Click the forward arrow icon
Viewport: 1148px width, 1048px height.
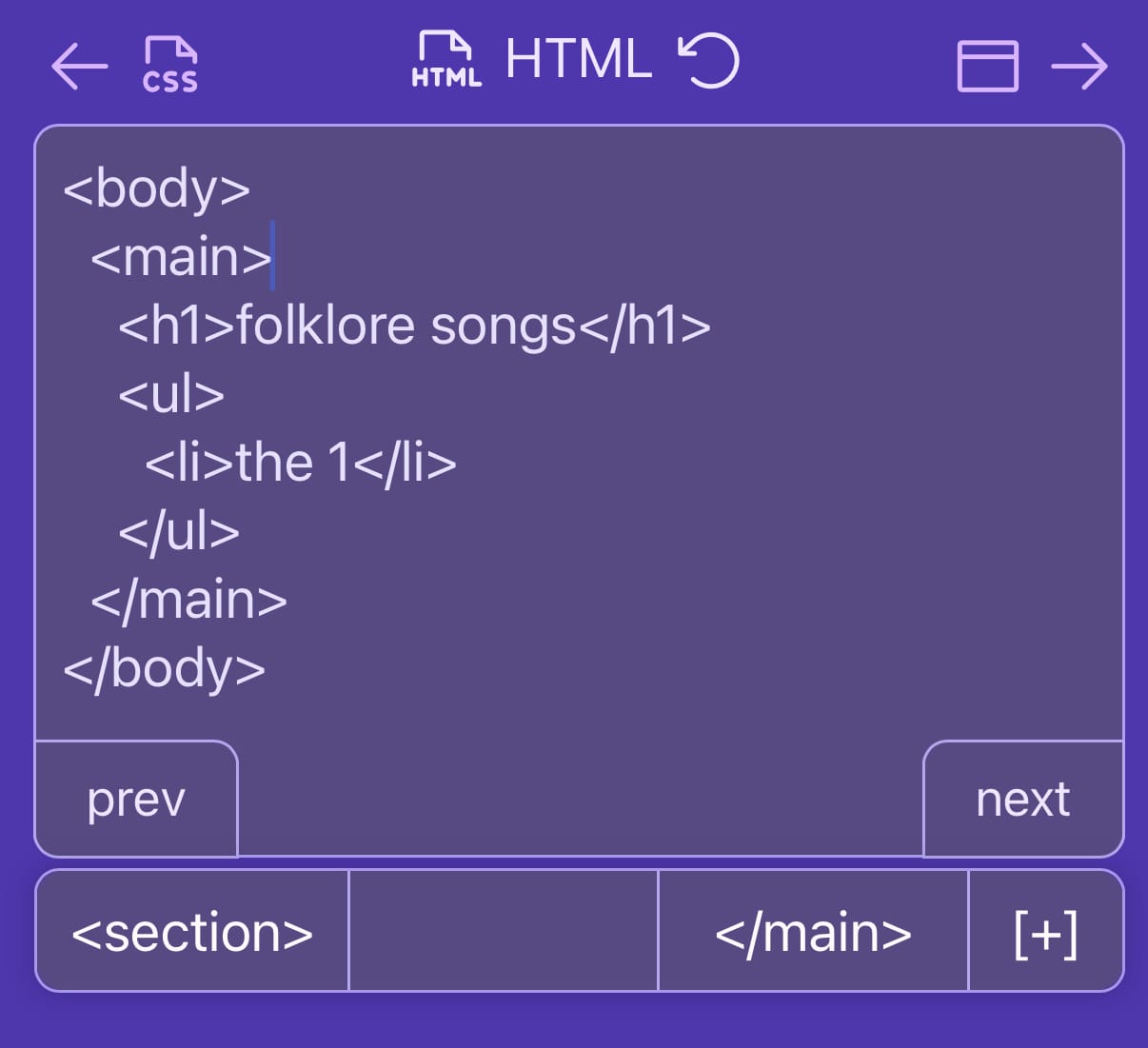pos(1079,66)
